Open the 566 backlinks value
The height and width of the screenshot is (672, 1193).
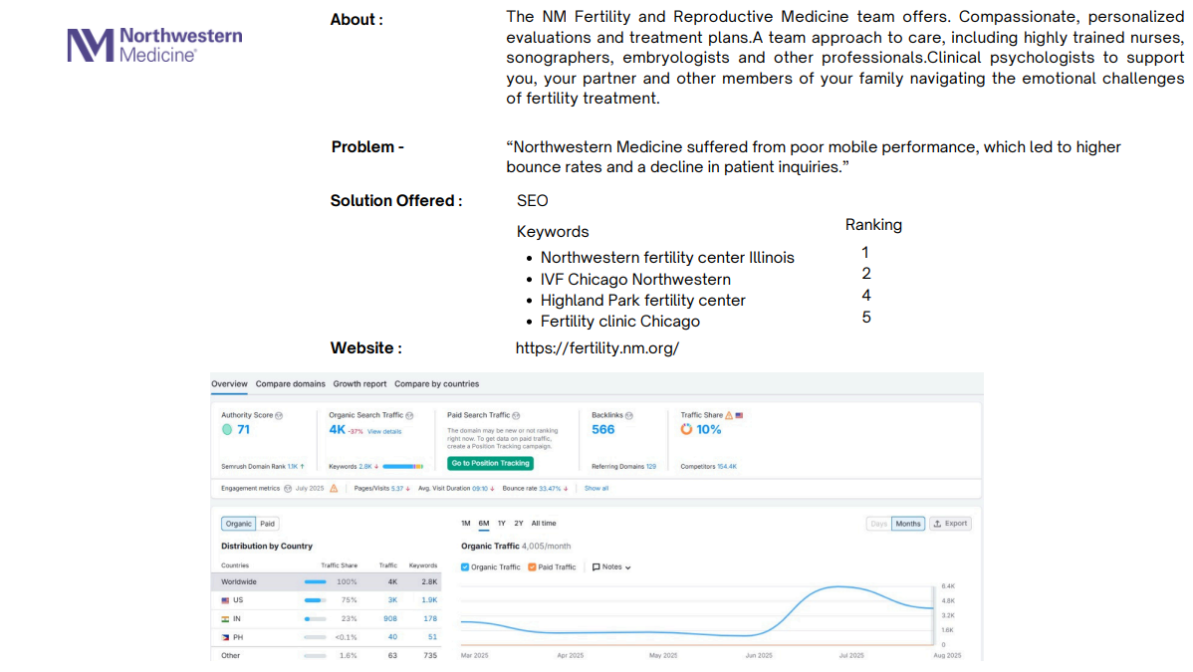click(603, 430)
